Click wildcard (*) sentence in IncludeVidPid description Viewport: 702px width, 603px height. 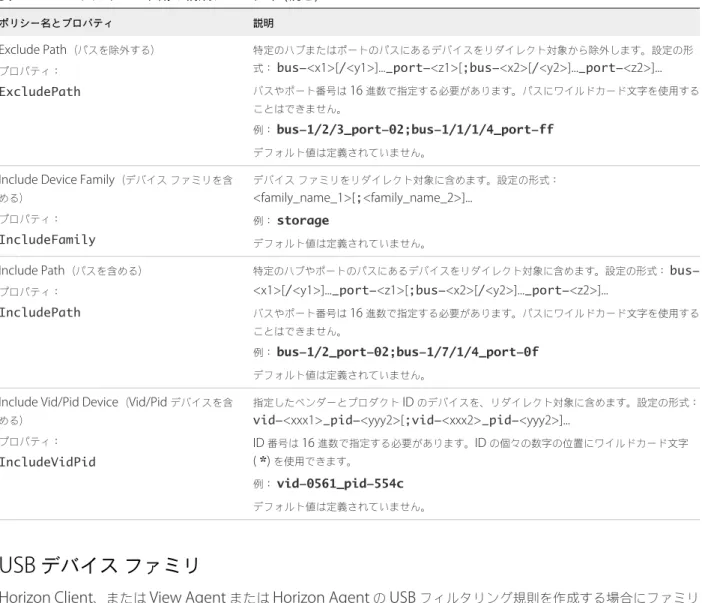point(471,452)
